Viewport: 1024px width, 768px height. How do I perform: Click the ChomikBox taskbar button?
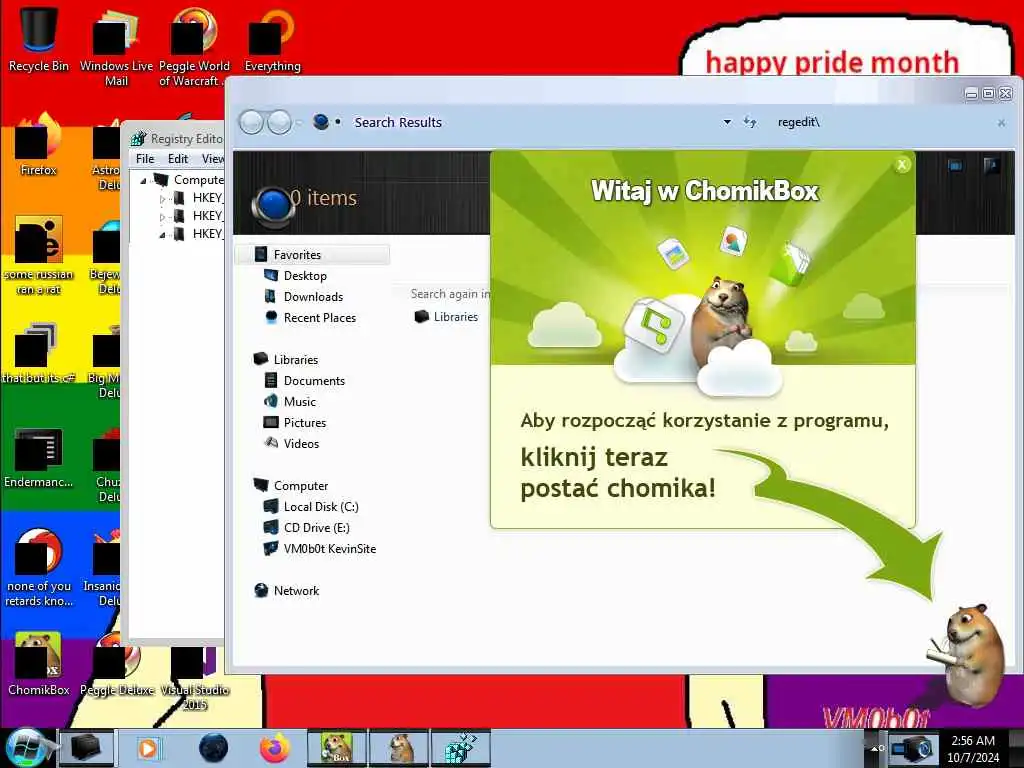(337, 748)
